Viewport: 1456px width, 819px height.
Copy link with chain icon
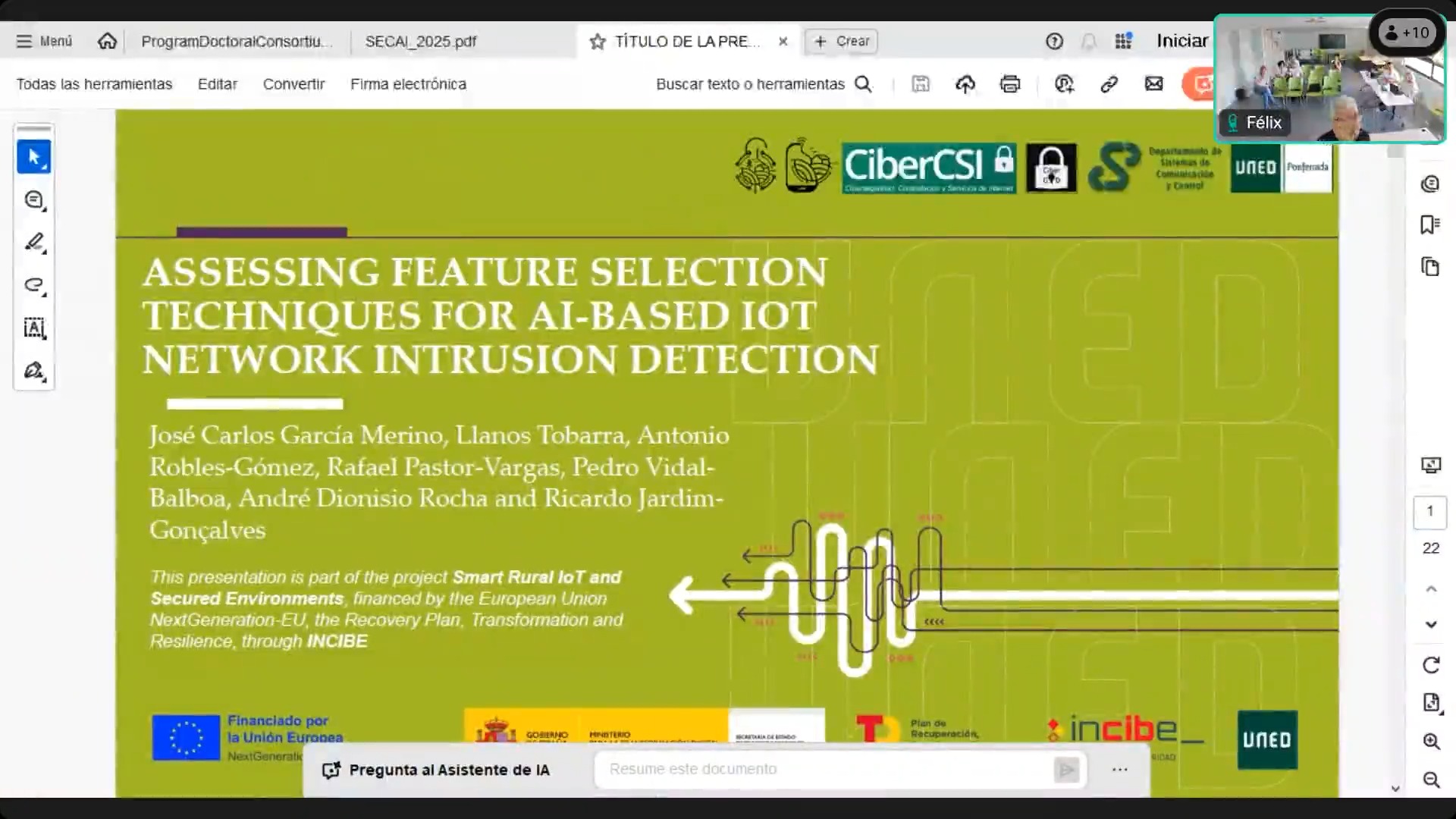click(x=1109, y=84)
